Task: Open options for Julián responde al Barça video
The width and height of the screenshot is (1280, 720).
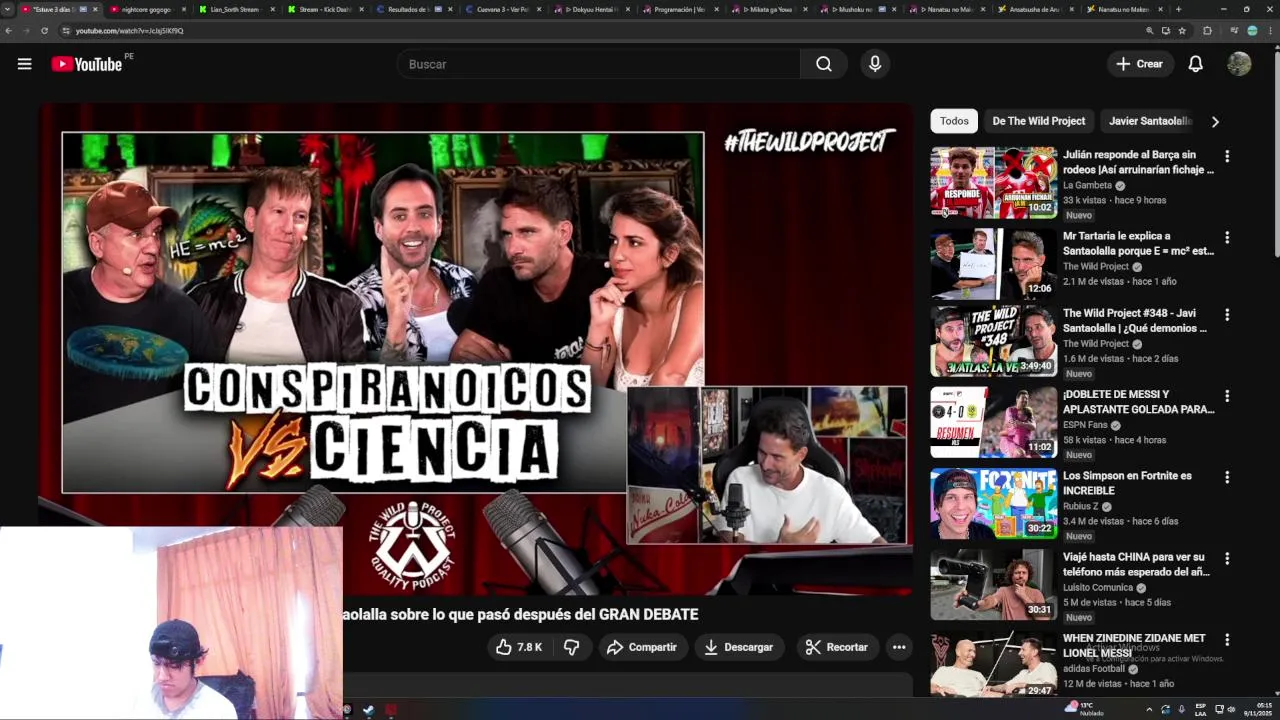Action: tap(1227, 156)
